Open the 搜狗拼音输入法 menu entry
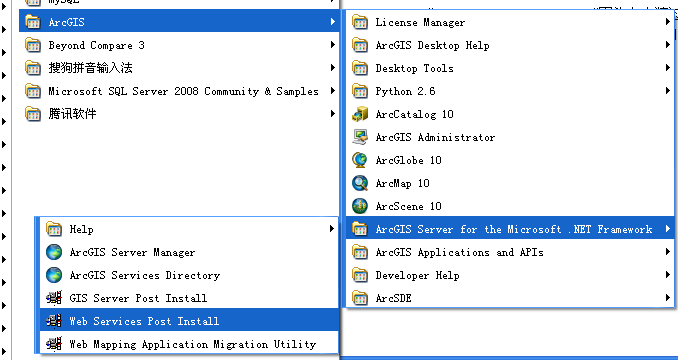Viewport: 678px width, 360px height. click(179, 68)
